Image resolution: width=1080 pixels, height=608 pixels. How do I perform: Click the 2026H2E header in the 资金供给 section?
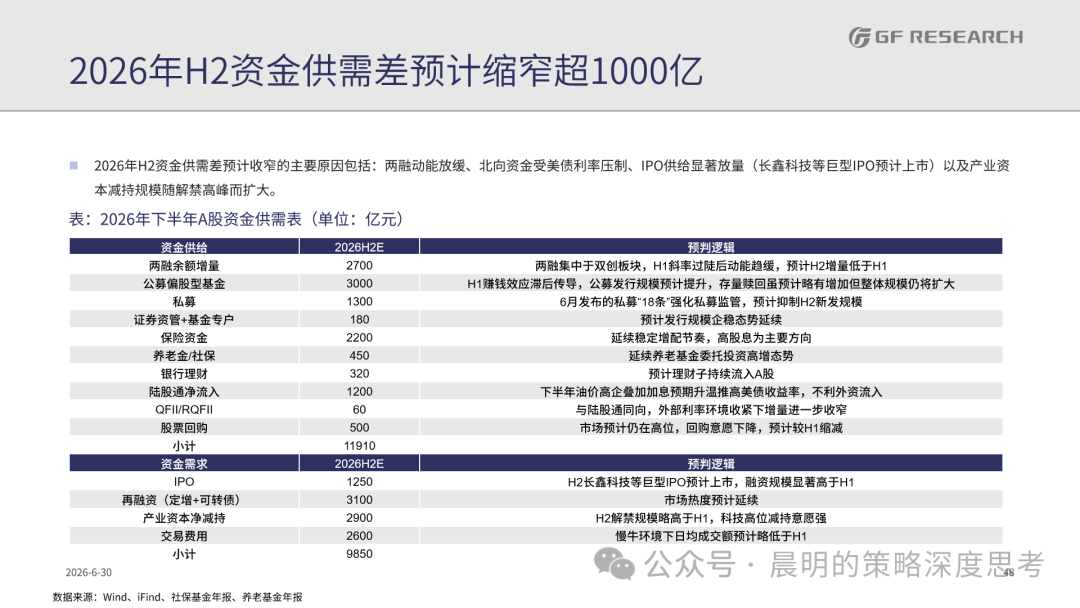359,247
